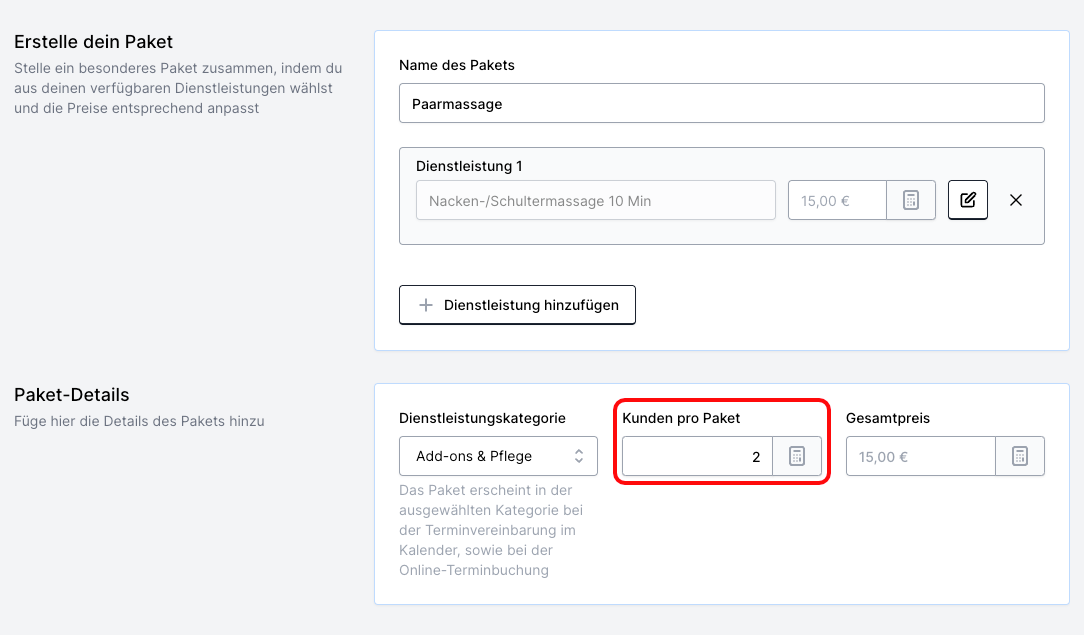Click calculator icon next to Gesamtpreis
Viewport: 1084px width, 635px height.
pos(1019,457)
